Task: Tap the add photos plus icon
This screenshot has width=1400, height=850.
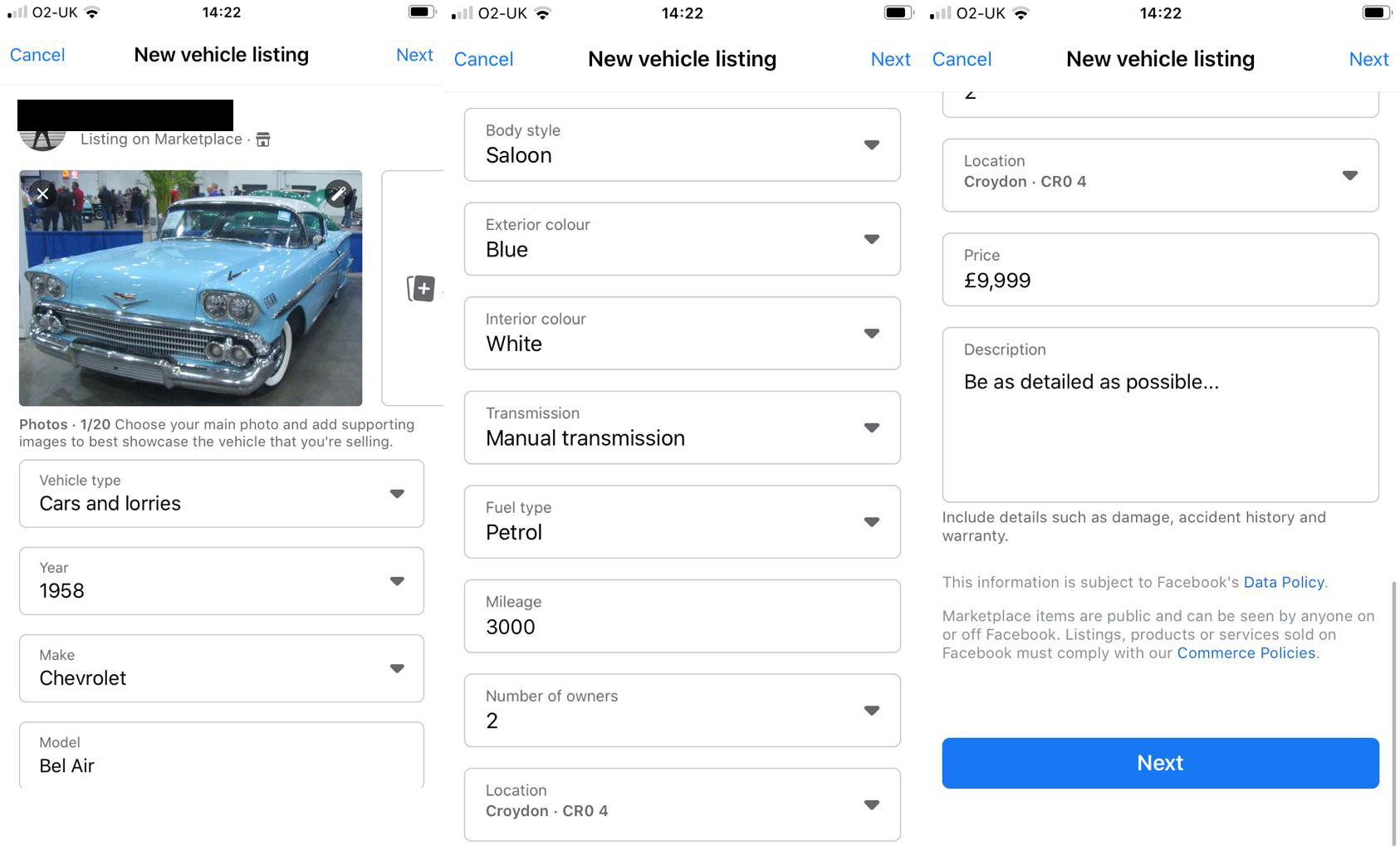Action: (422, 288)
